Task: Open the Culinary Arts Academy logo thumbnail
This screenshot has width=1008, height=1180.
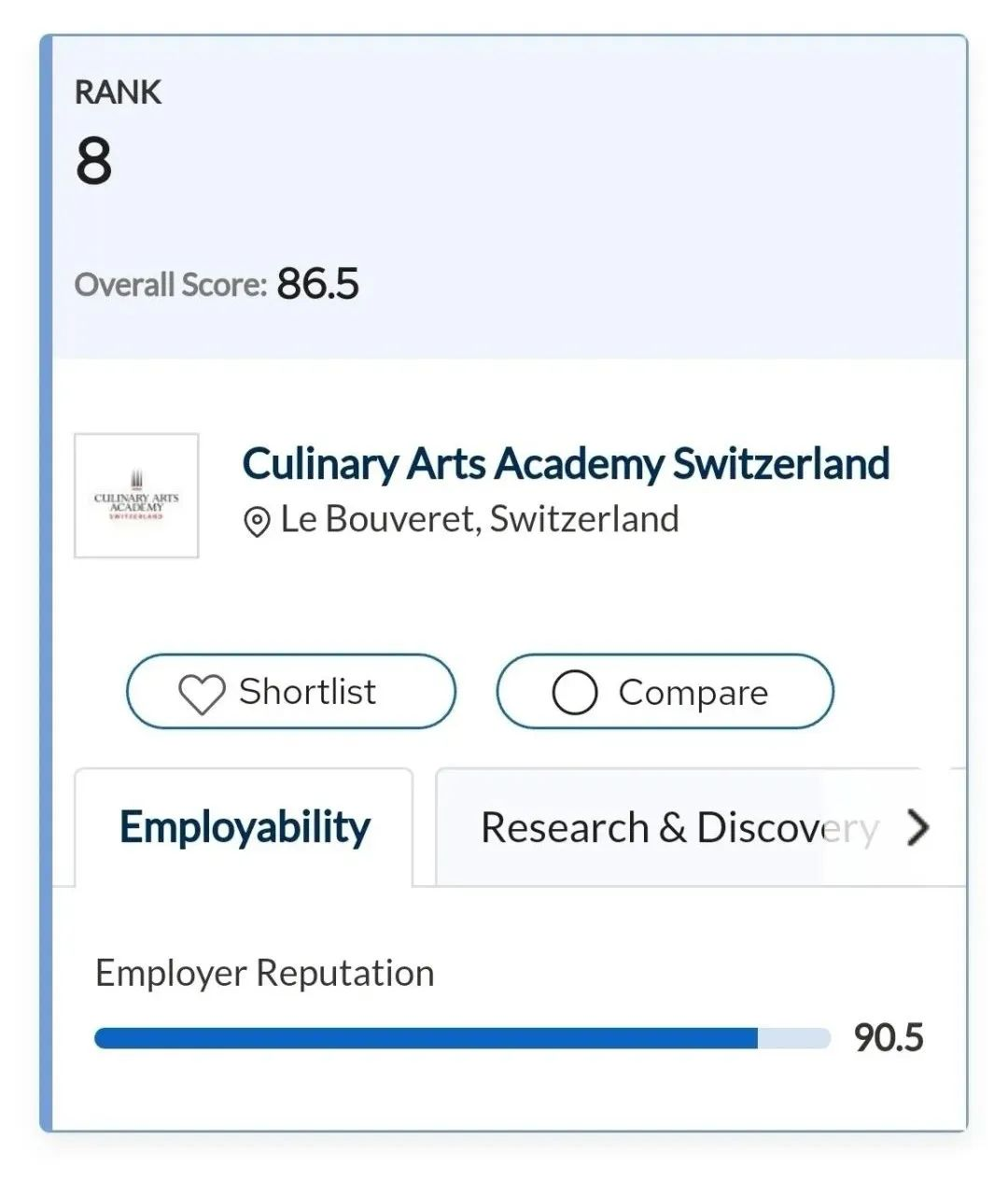Action: 136,496
